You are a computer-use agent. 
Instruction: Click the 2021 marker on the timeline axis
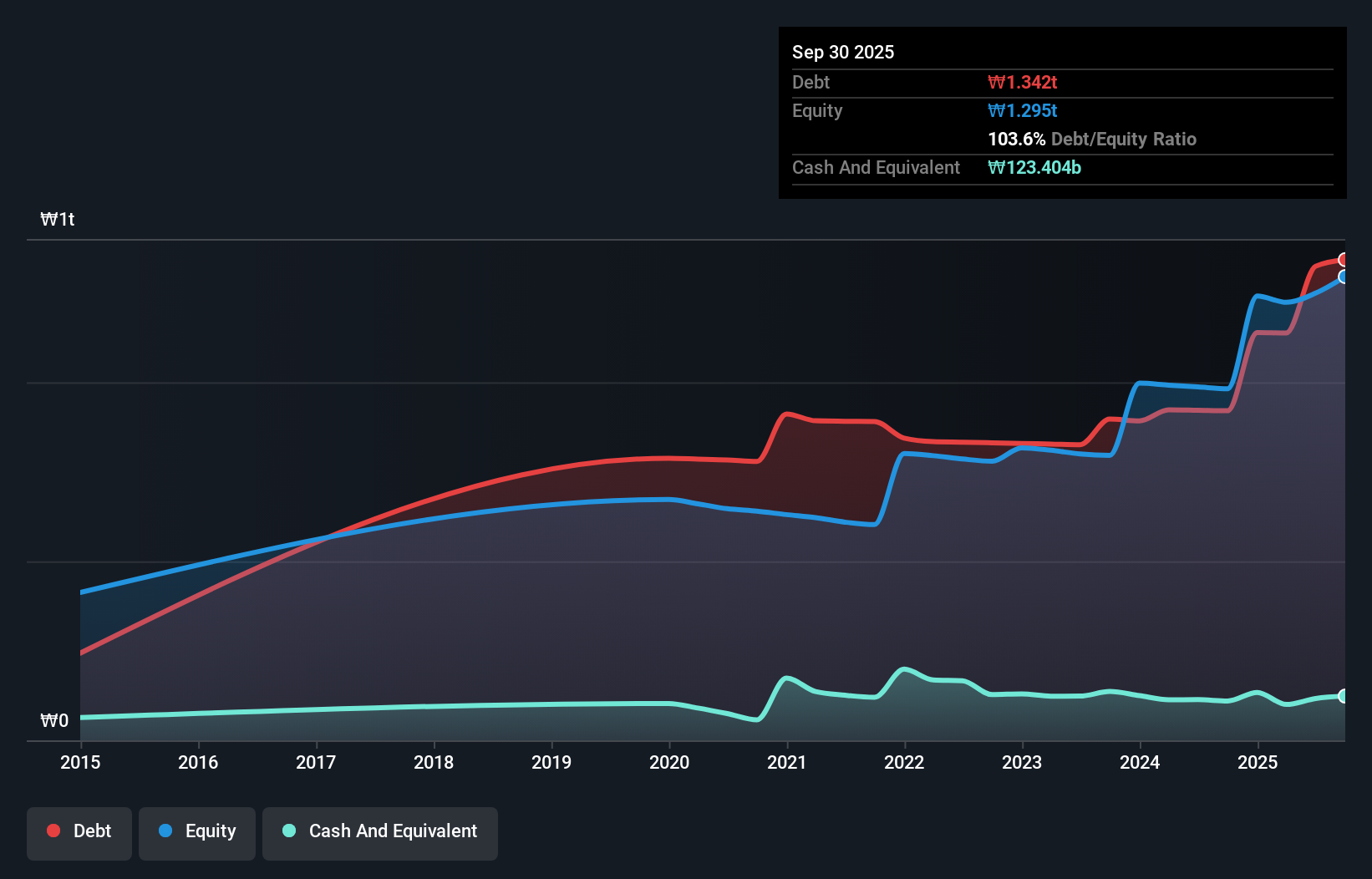787,762
